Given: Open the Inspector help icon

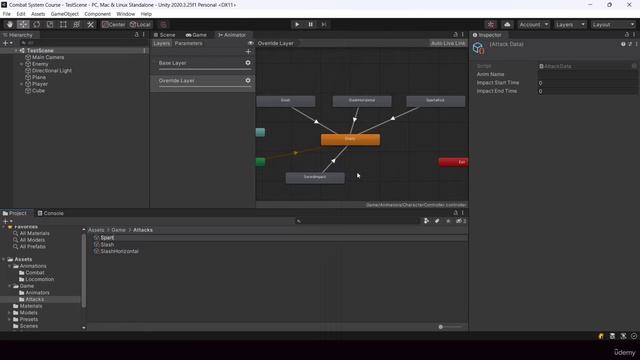Looking at the screenshot, I should click(623, 44).
